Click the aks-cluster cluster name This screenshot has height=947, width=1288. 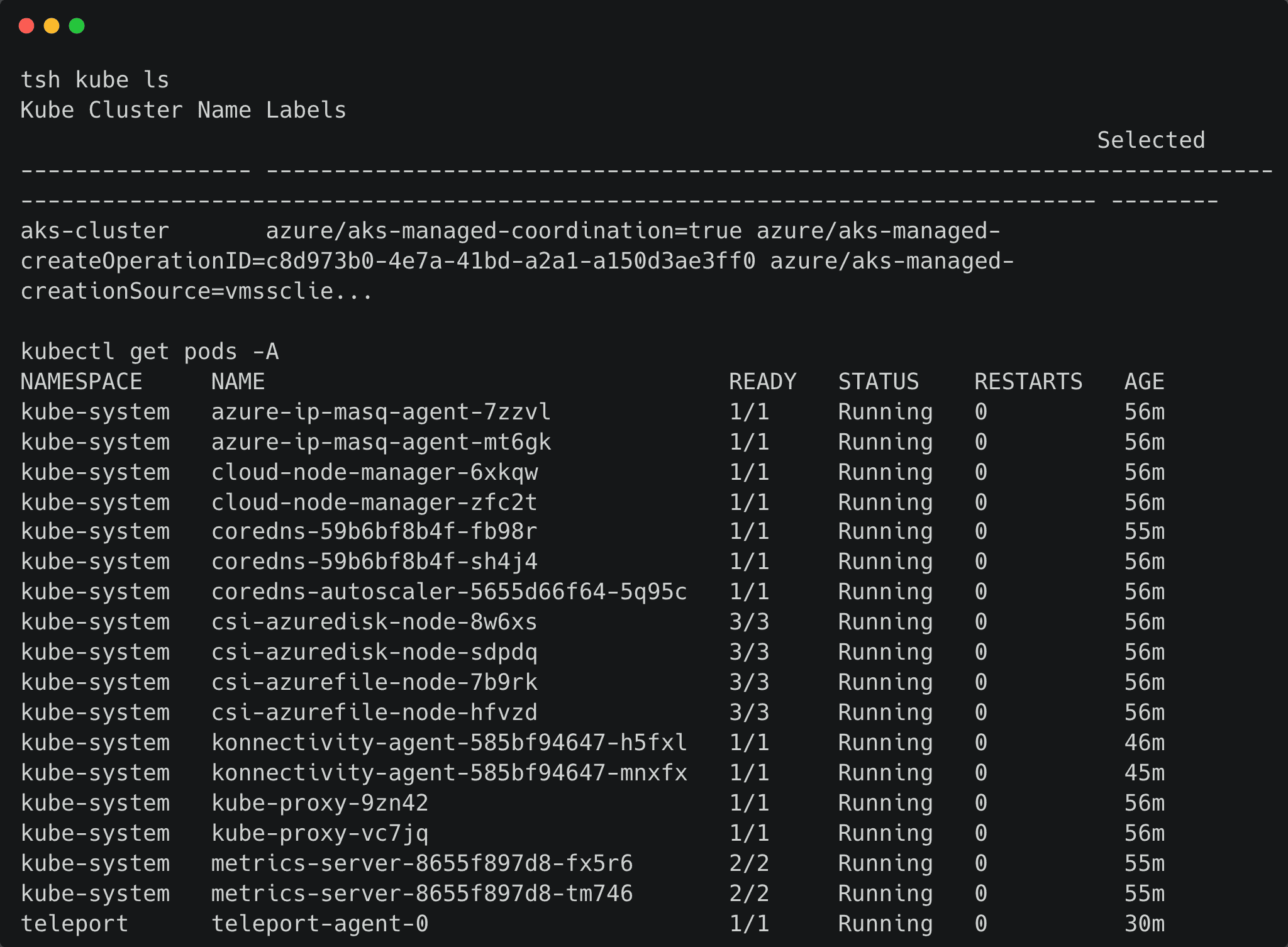click(95, 231)
